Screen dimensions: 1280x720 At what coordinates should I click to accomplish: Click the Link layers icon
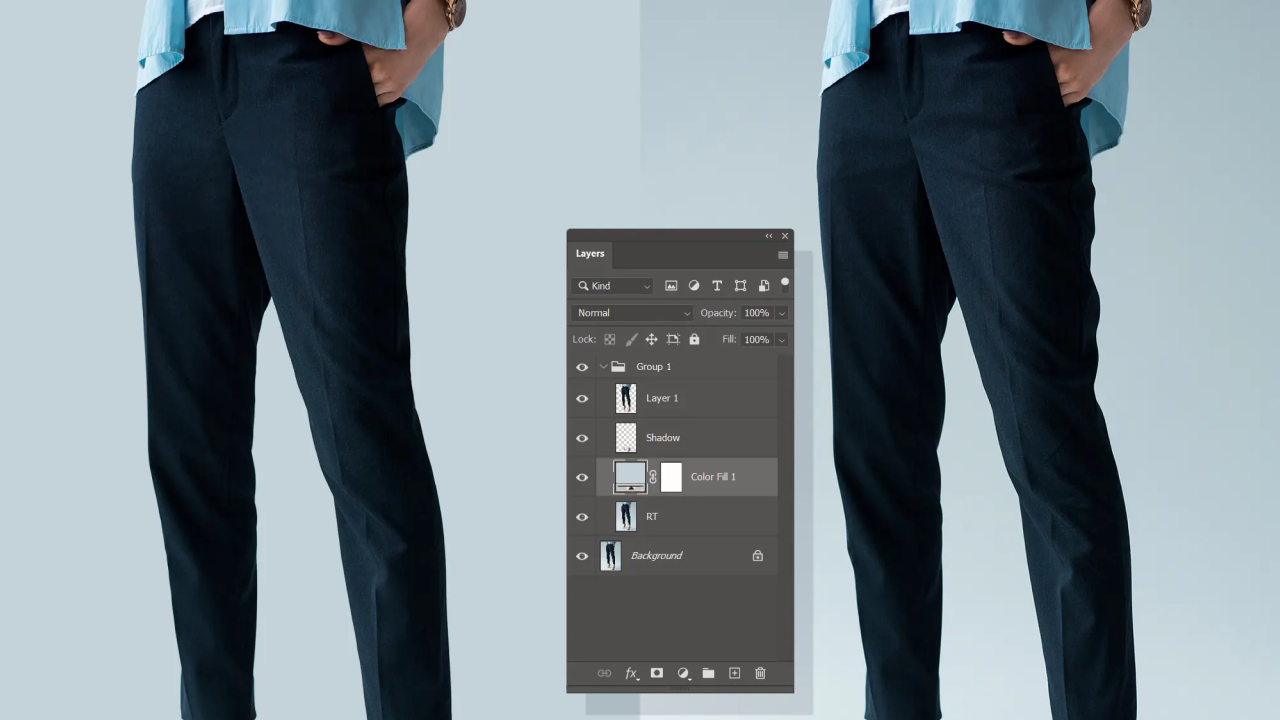click(604, 673)
